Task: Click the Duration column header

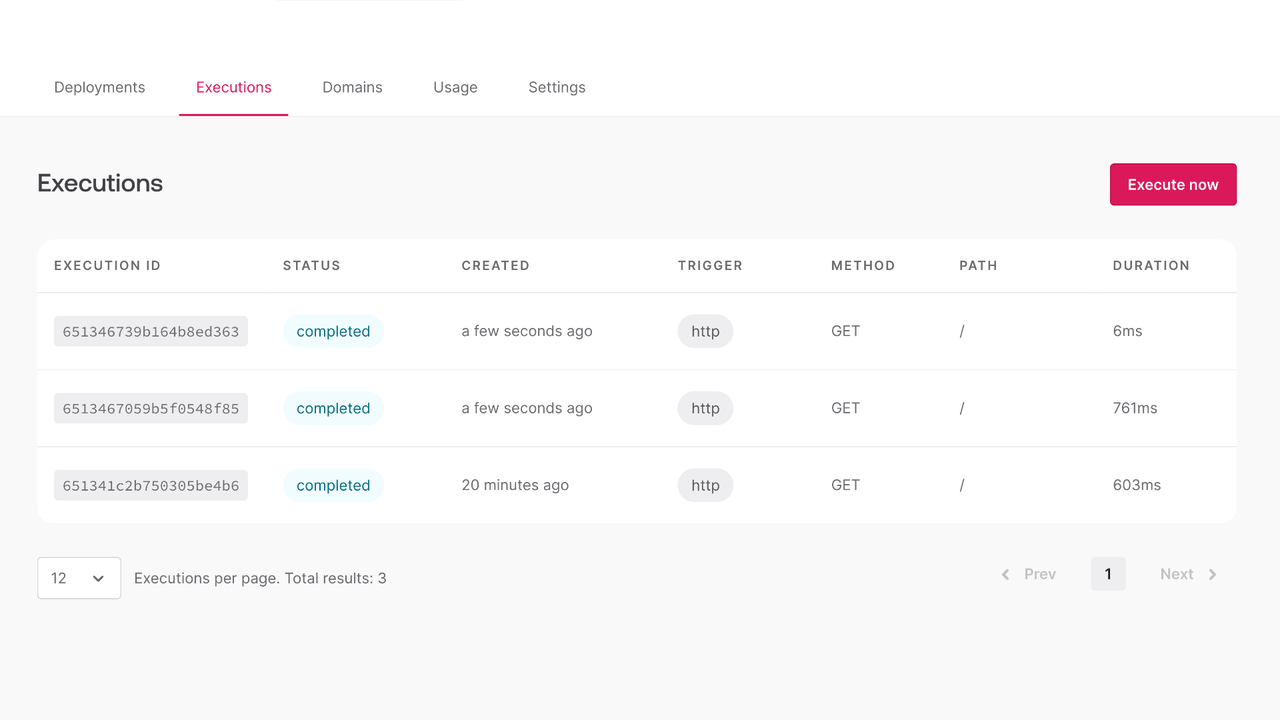Action: point(1150,266)
